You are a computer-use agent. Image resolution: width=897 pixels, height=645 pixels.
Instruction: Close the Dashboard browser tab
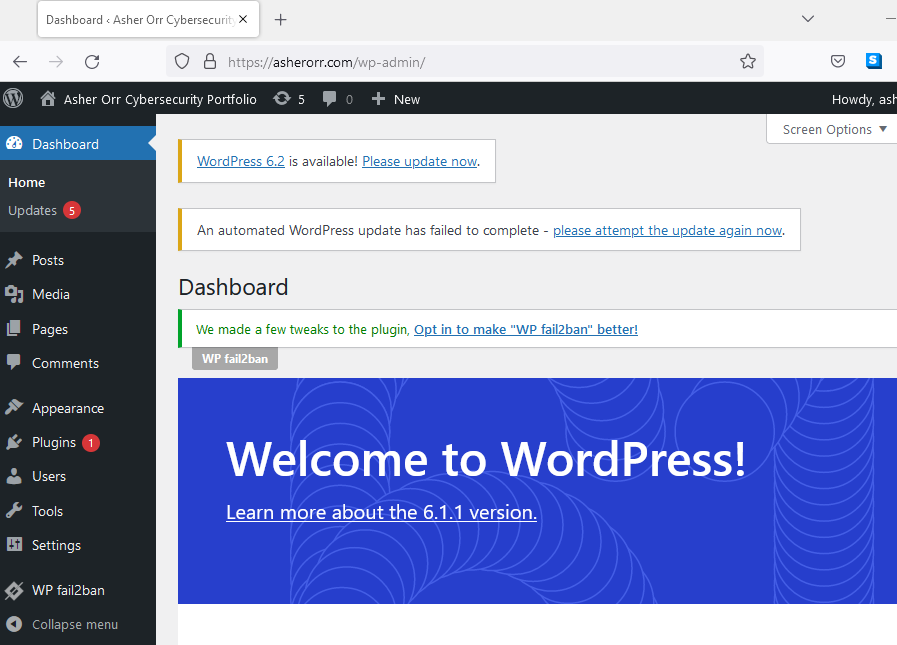coord(243,19)
